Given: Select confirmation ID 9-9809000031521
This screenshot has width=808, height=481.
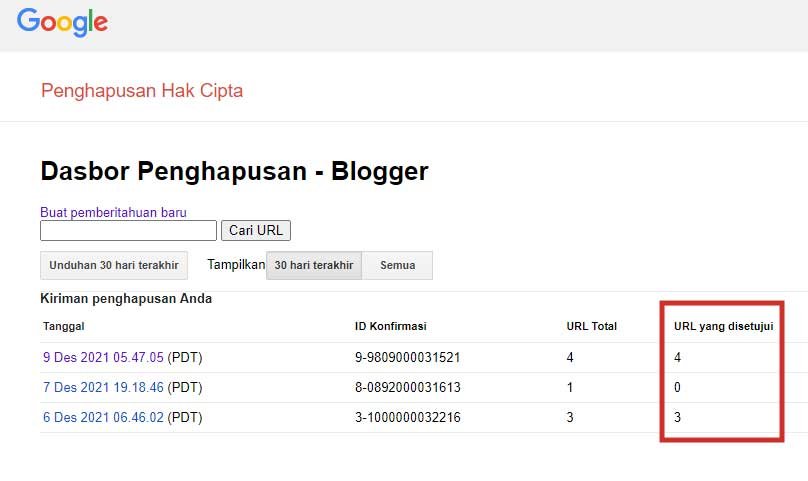Looking at the screenshot, I should coord(407,357).
